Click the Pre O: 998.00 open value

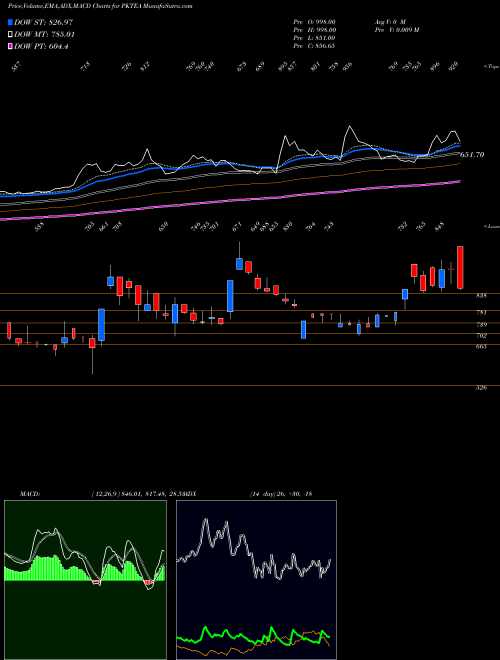pyautogui.click(x=314, y=22)
